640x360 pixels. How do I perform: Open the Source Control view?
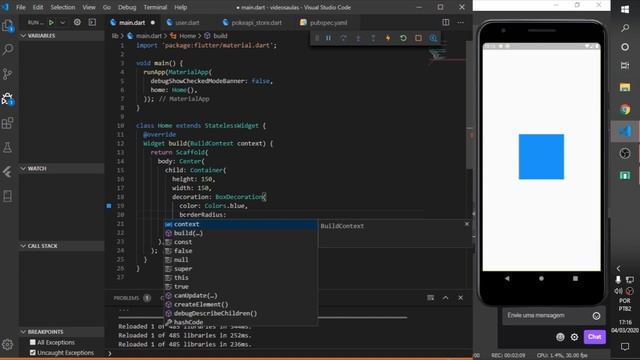point(8,74)
